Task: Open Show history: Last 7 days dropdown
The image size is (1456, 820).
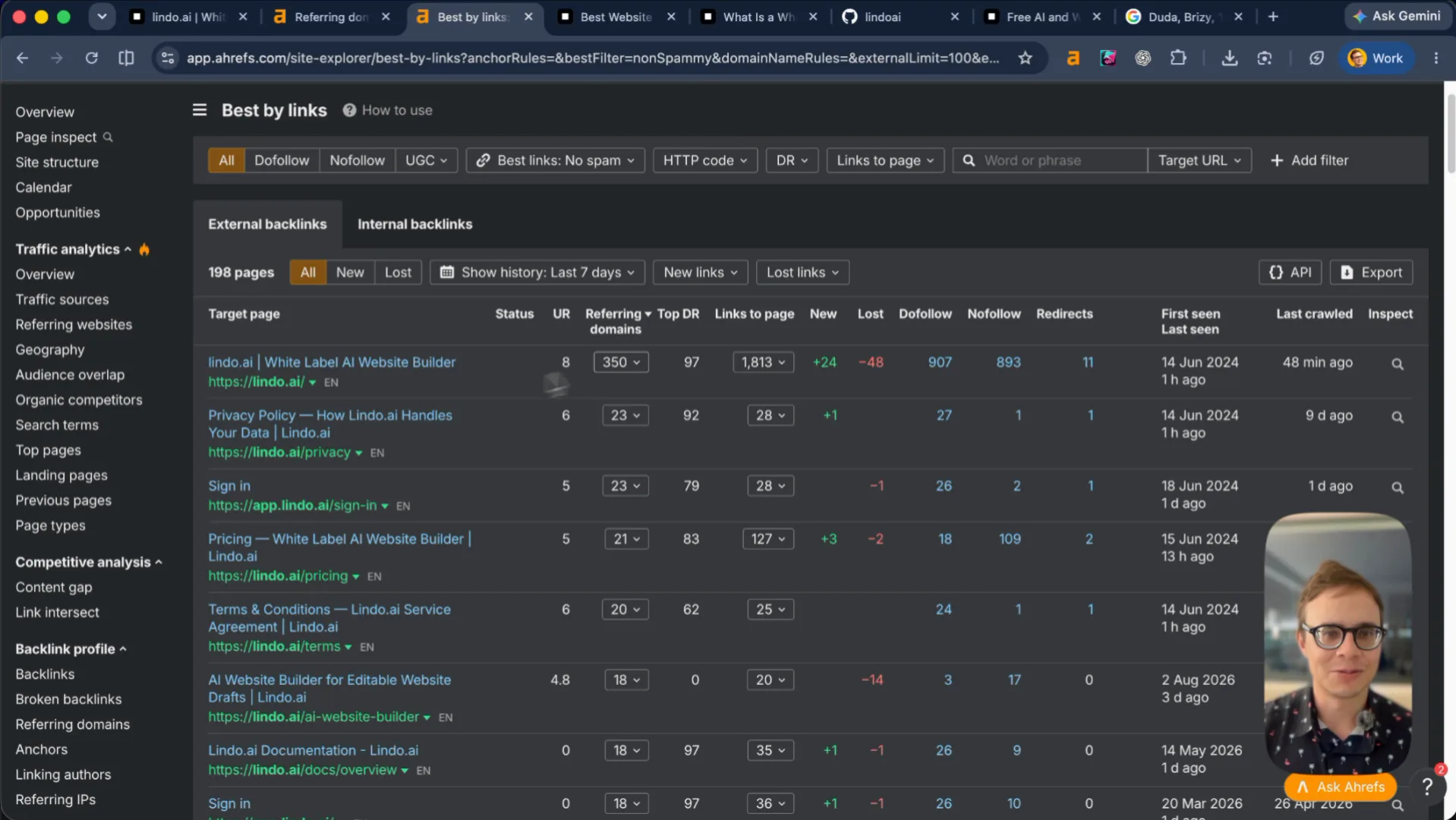Action: point(537,273)
